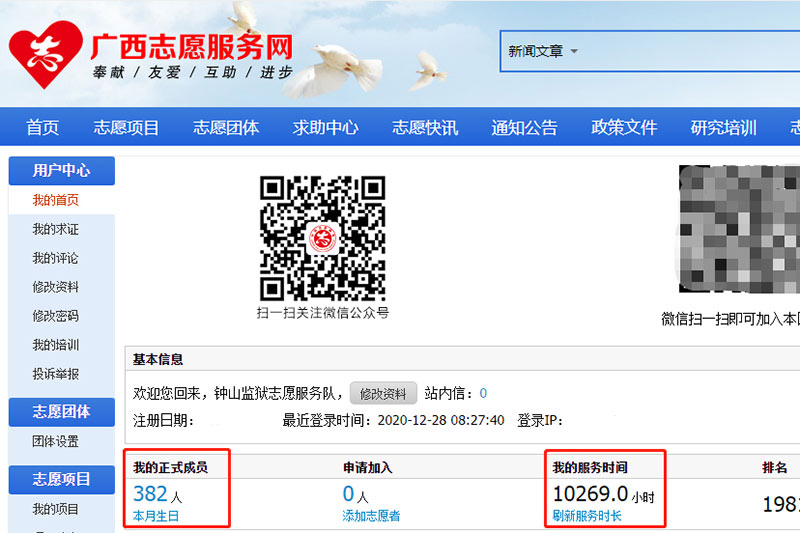This screenshot has width=800, height=533.
Task: Click the blurred join-team QR code
Action: (x=739, y=229)
